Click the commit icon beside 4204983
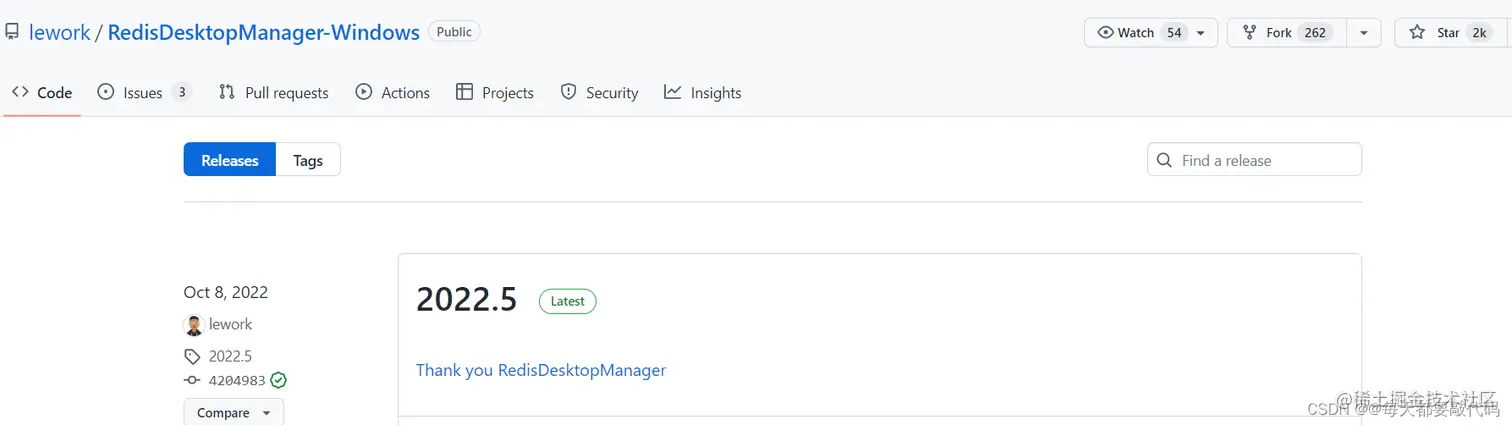Image resolution: width=1512 pixels, height=425 pixels. click(x=192, y=380)
